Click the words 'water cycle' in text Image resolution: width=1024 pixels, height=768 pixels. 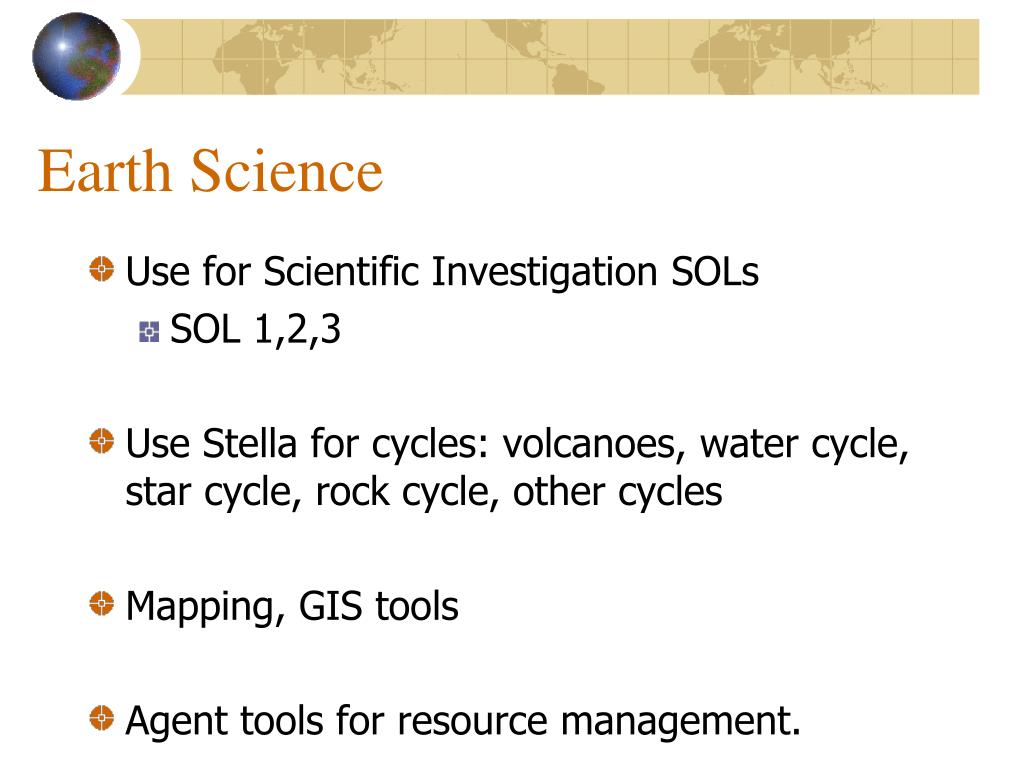(805, 445)
